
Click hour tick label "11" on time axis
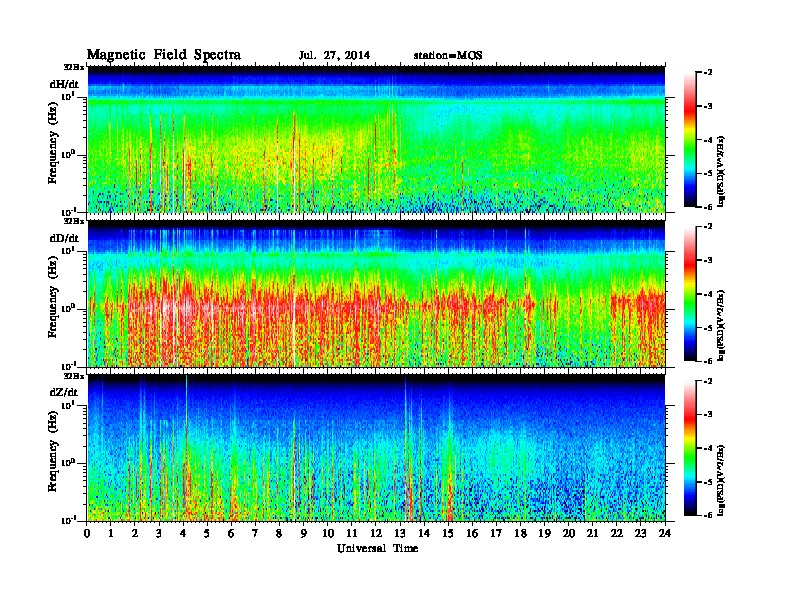352,533
